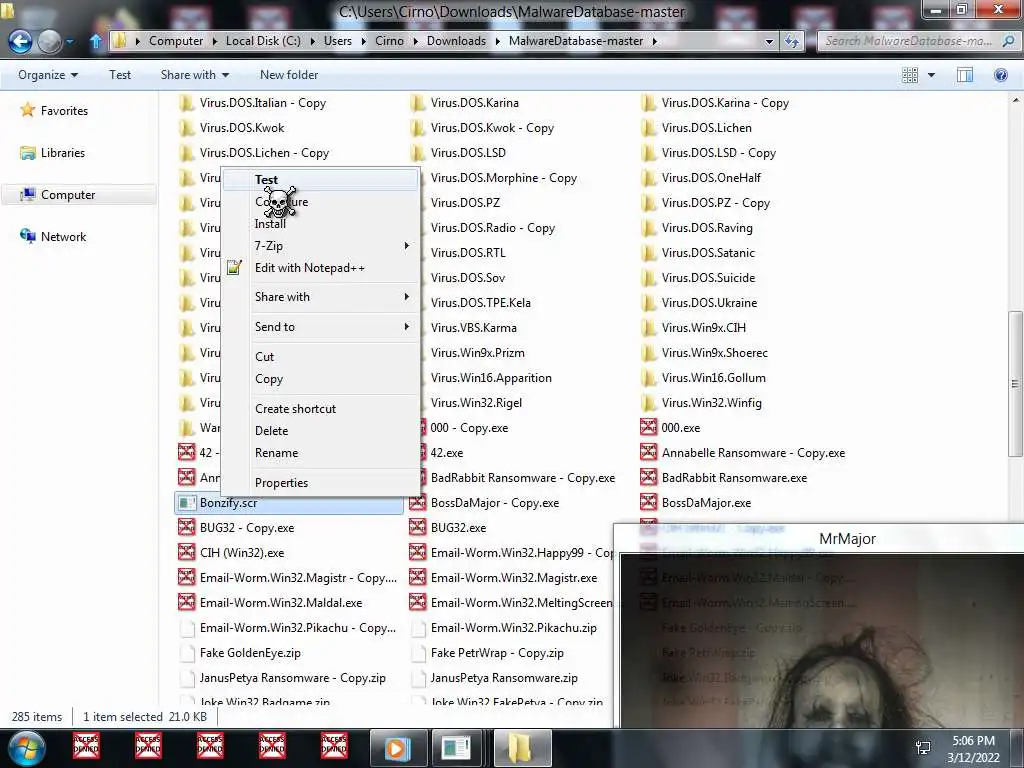This screenshot has height=768, width=1024.
Task: Open the folder Explorer taskbar button
Action: point(521,748)
